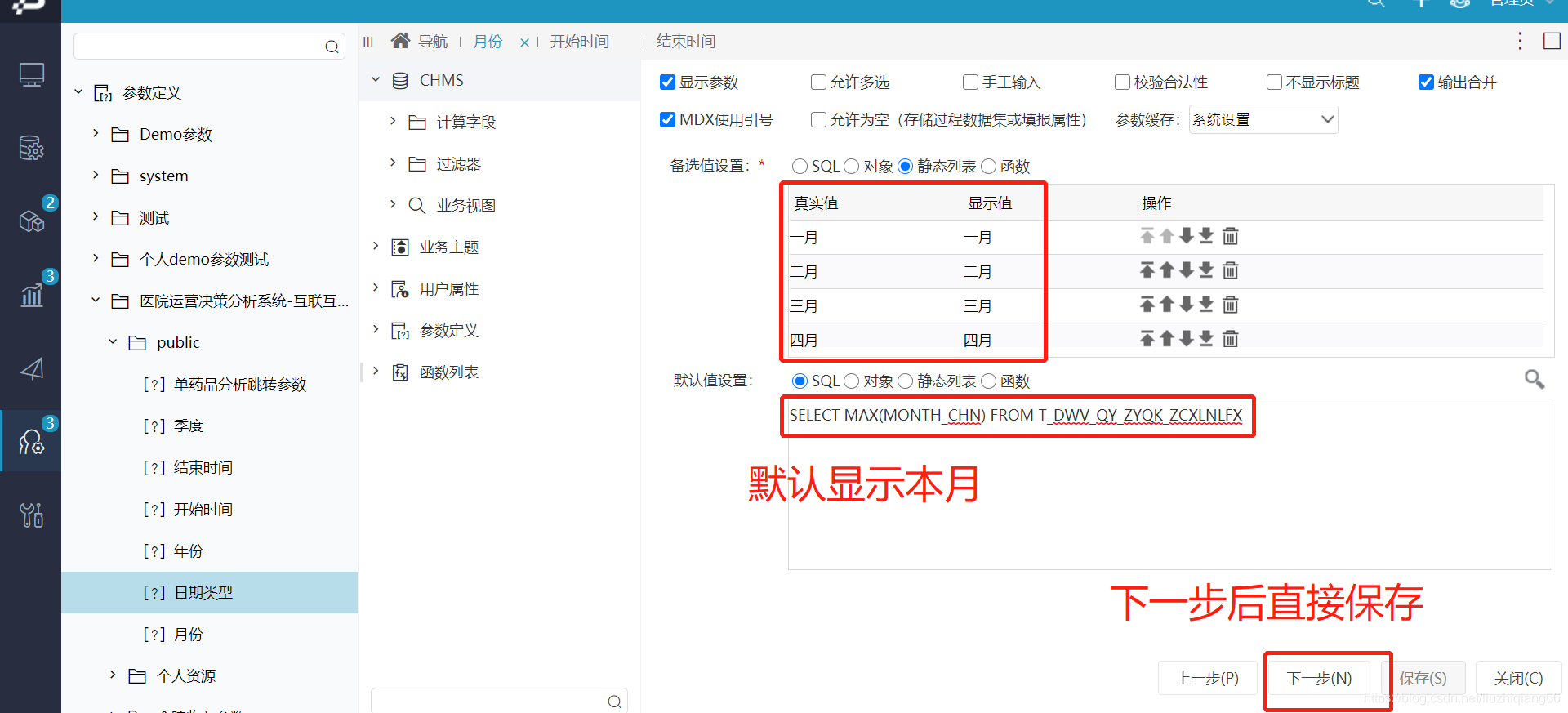
Task: Open the bar chart analysis sidebar icon
Action: point(31,295)
